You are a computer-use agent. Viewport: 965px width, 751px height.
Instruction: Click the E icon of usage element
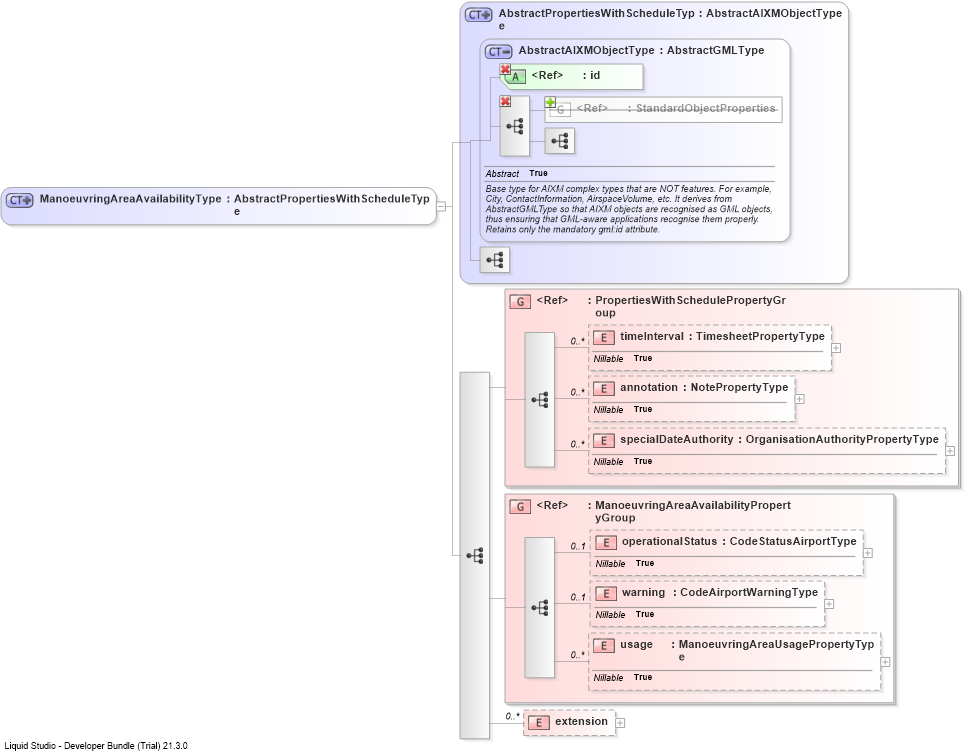coord(604,646)
